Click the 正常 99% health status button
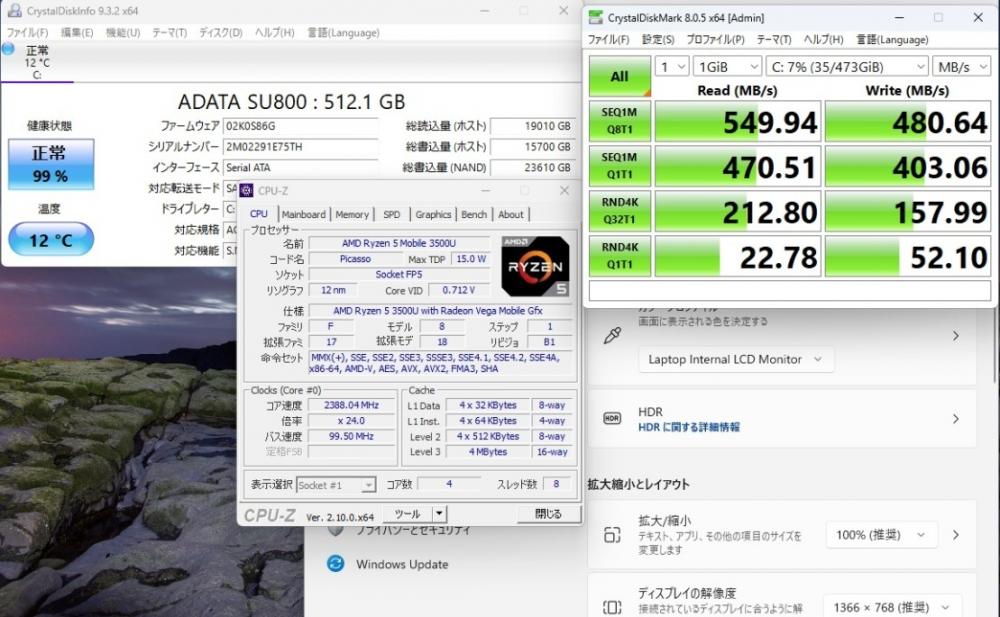 [51, 164]
